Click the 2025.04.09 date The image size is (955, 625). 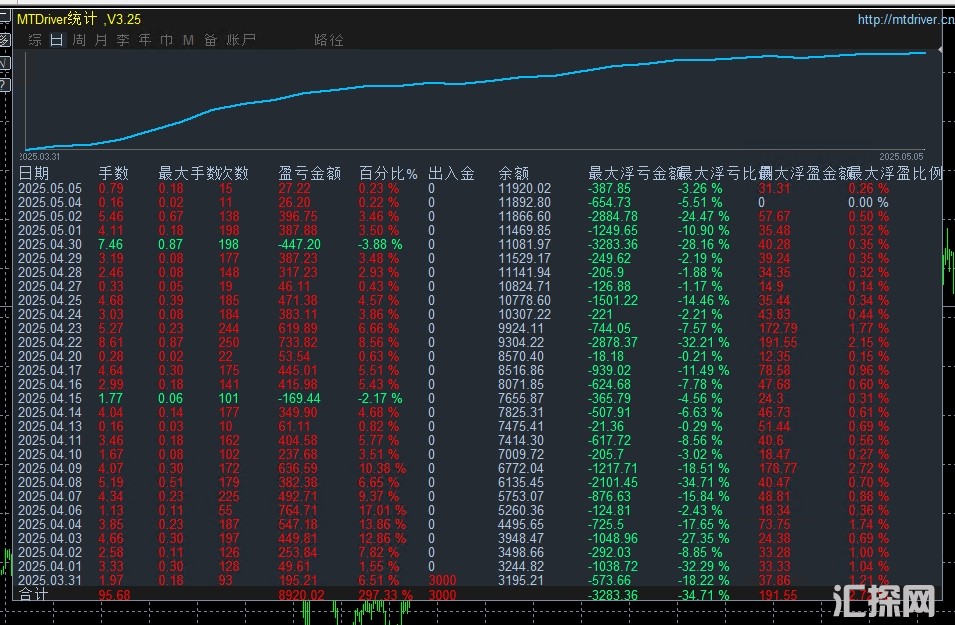50,468
